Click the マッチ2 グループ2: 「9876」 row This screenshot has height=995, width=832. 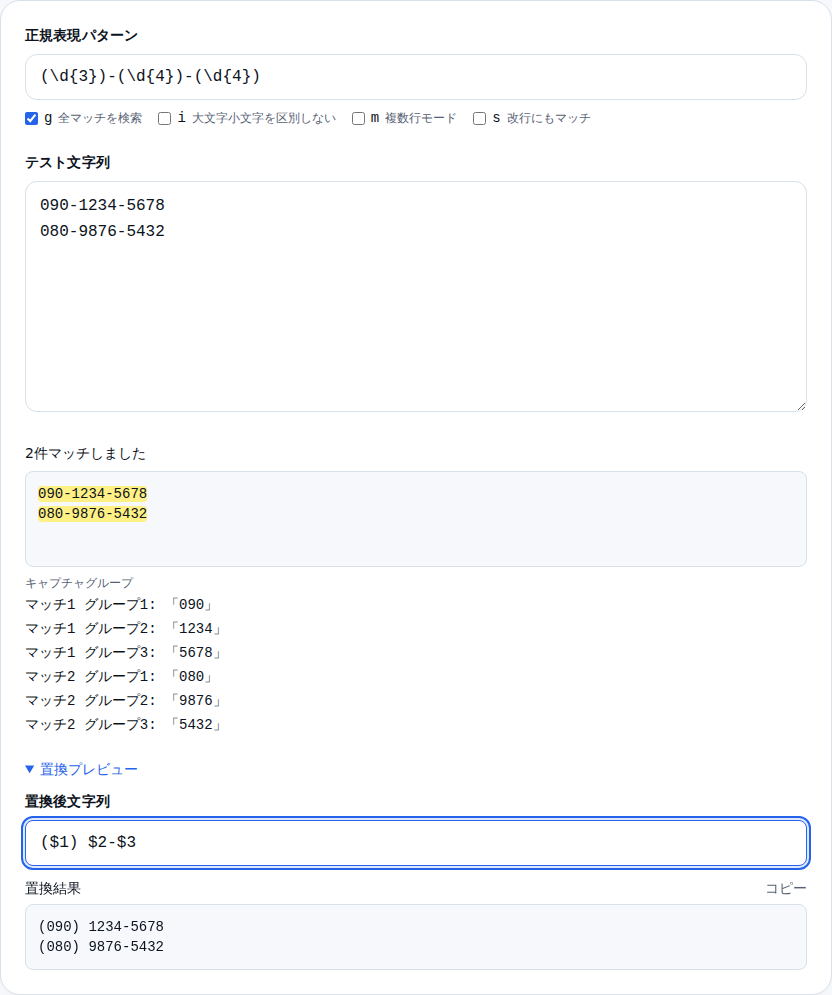[x=124, y=701]
